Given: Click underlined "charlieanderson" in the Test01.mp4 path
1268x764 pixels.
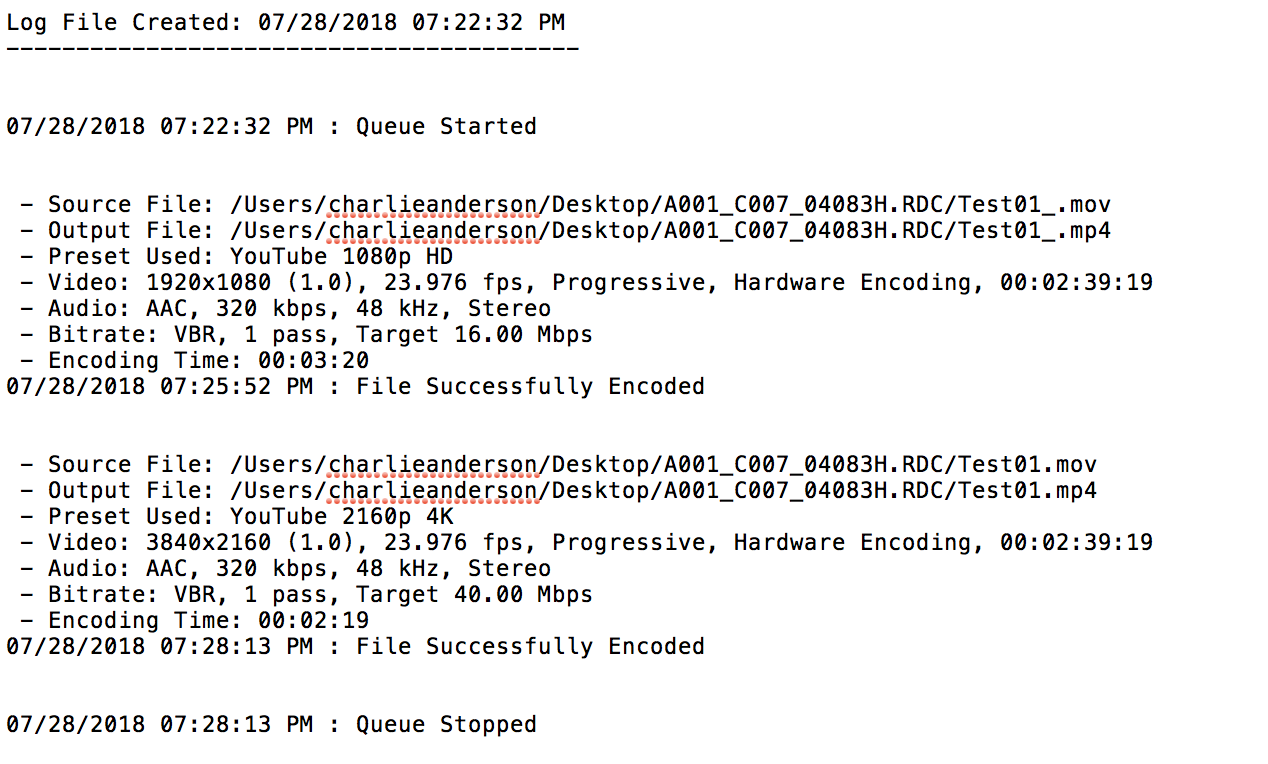Looking at the screenshot, I should [434, 491].
